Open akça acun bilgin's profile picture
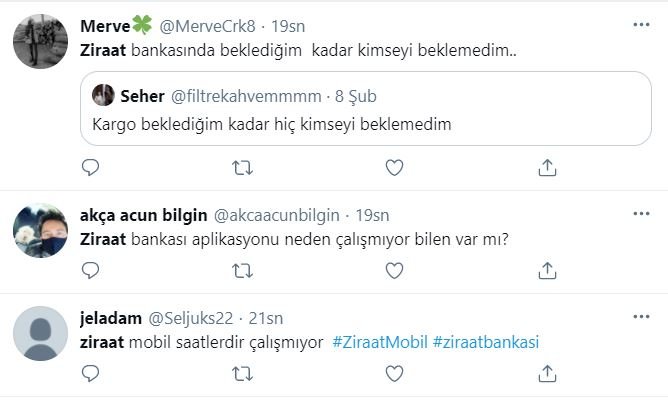Screen dimensions: 668x401 [40, 231]
